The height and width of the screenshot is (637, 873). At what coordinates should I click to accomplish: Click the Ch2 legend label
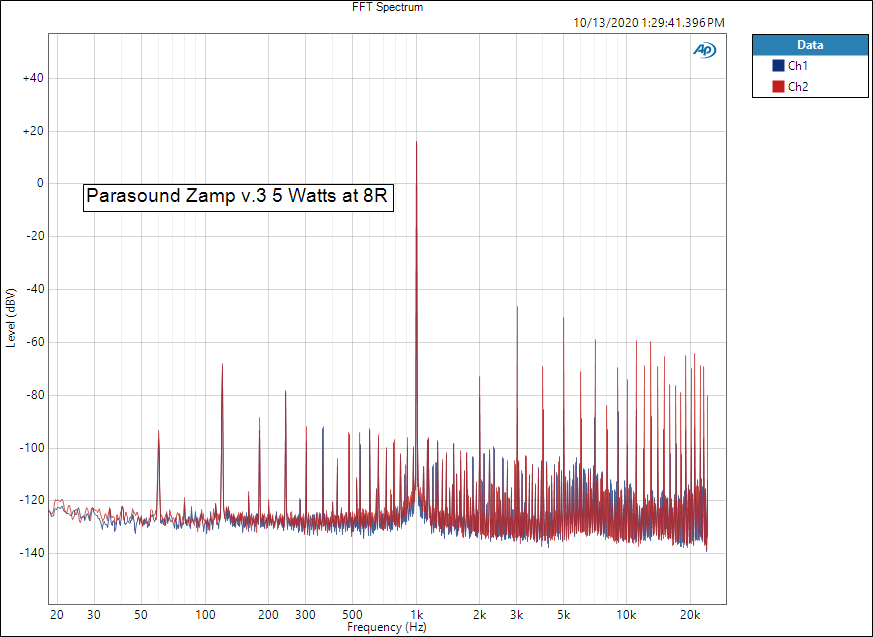pos(798,86)
